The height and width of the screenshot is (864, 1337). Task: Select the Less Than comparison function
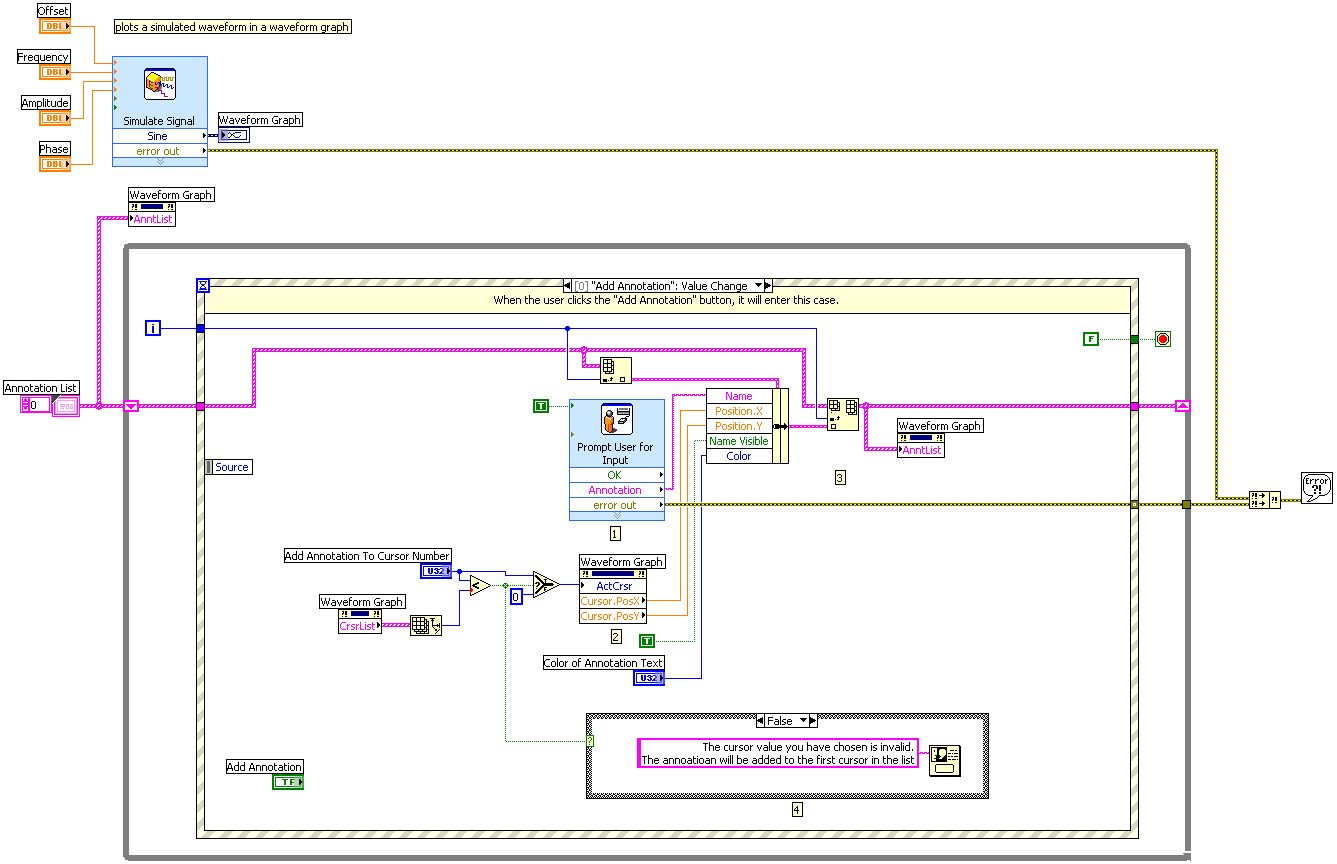[480, 585]
